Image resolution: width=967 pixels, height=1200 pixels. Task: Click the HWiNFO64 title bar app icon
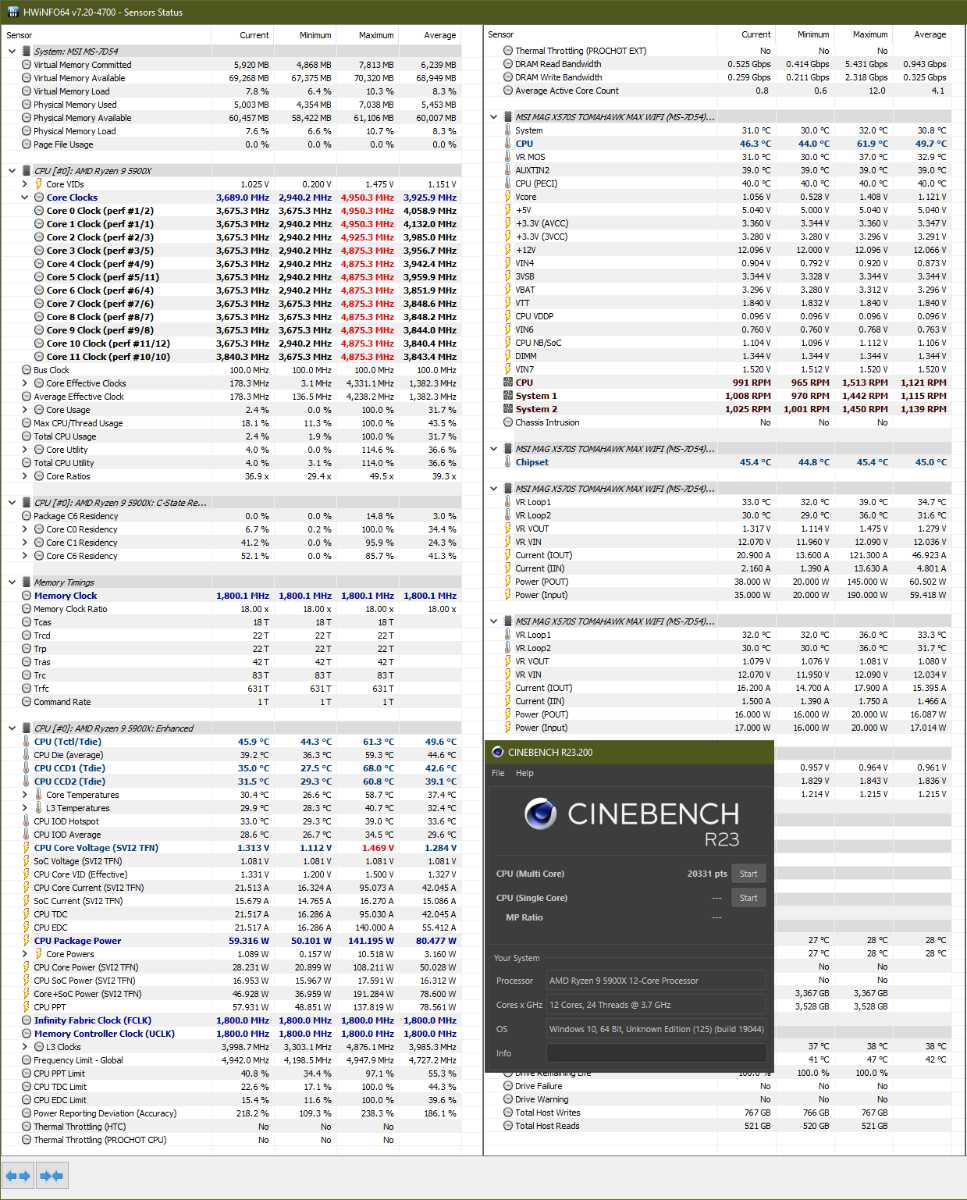[x=12, y=11]
